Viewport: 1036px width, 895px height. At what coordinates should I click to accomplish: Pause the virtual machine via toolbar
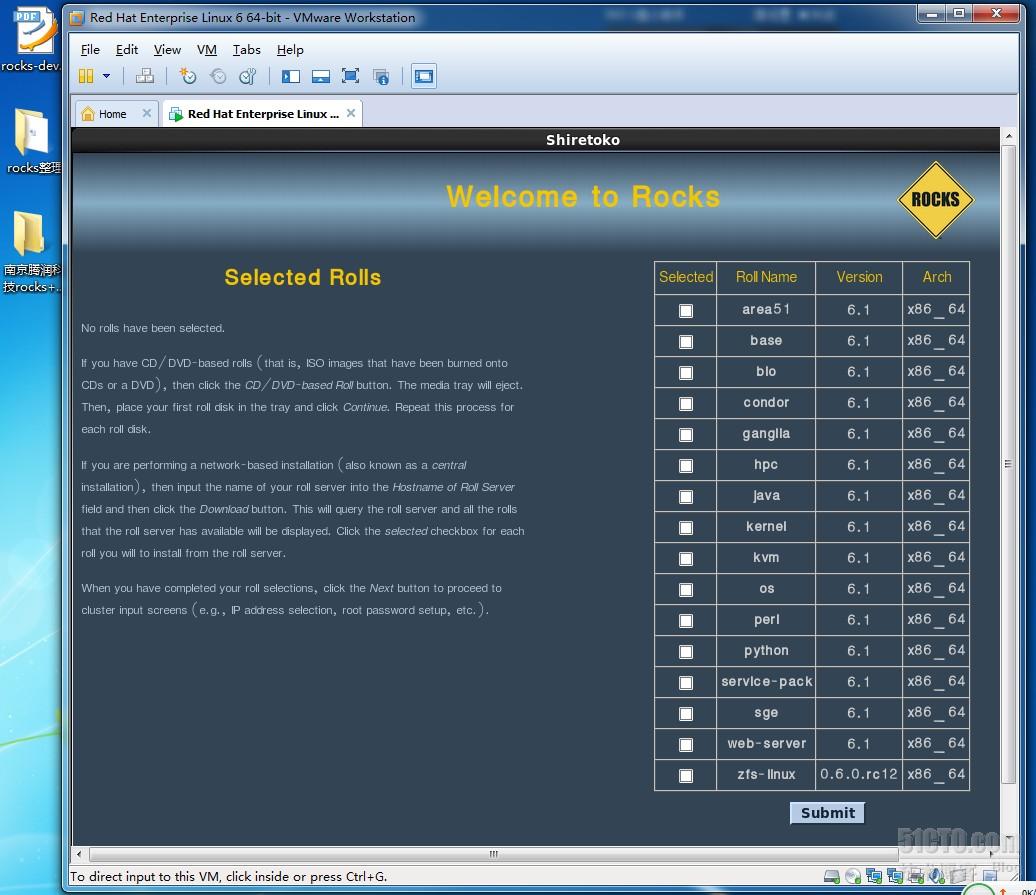pos(86,77)
